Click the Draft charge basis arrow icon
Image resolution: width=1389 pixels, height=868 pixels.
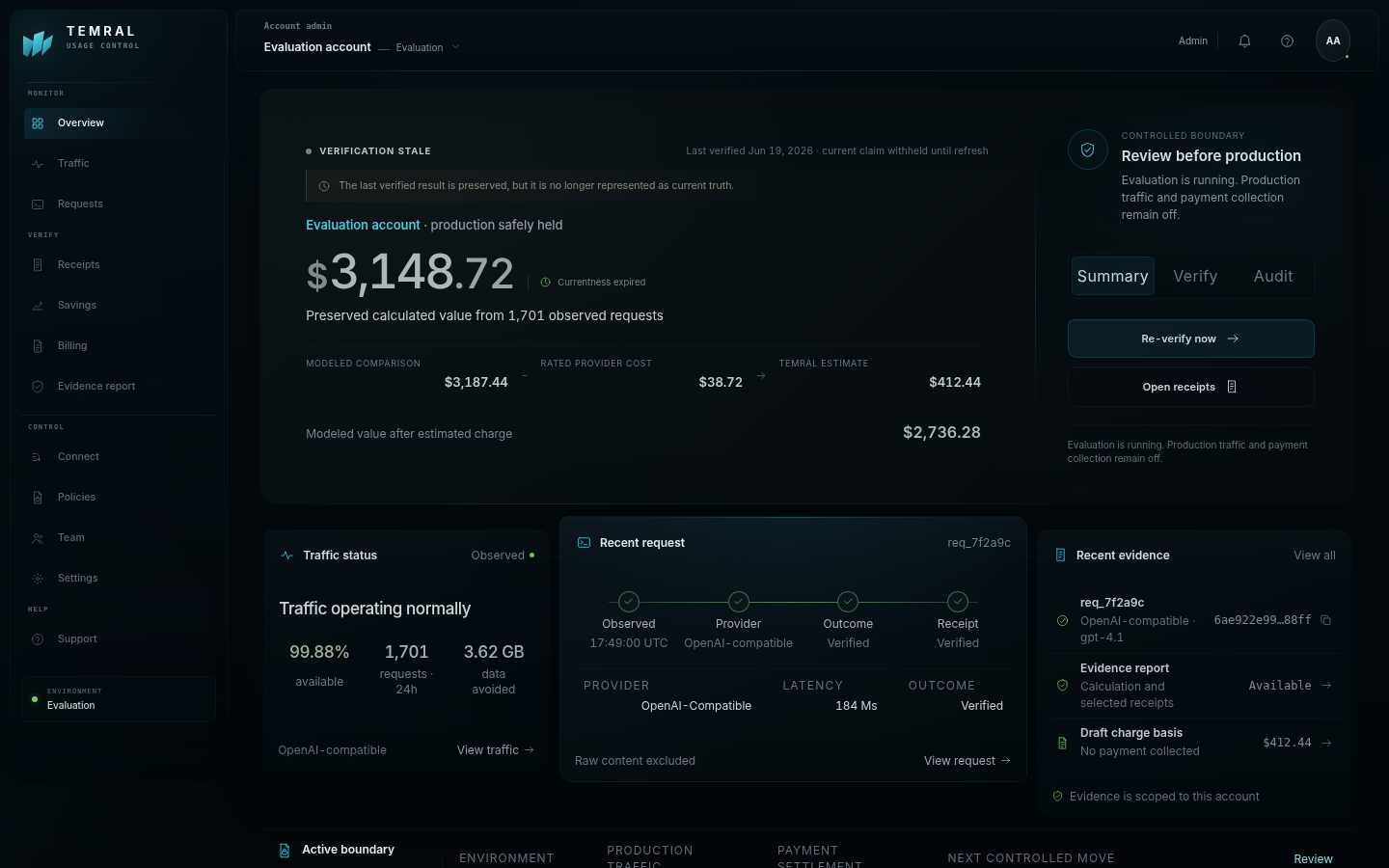(x=1326, y=743)
